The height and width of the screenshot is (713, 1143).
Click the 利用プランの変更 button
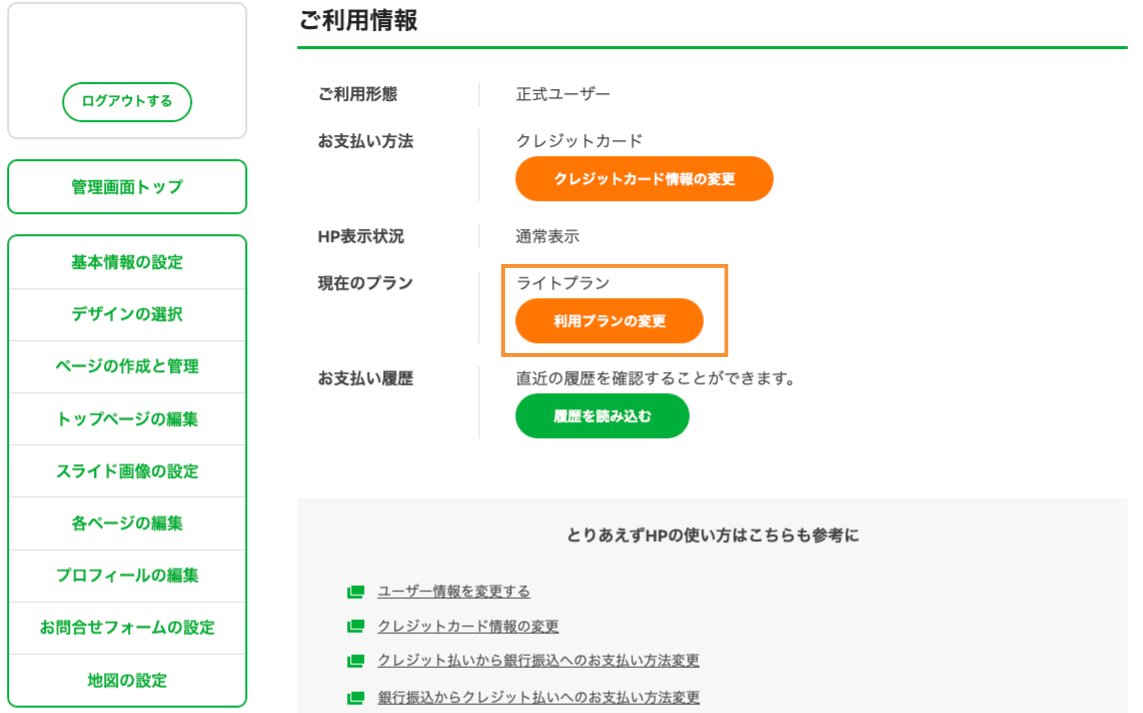tap(609, 321)
